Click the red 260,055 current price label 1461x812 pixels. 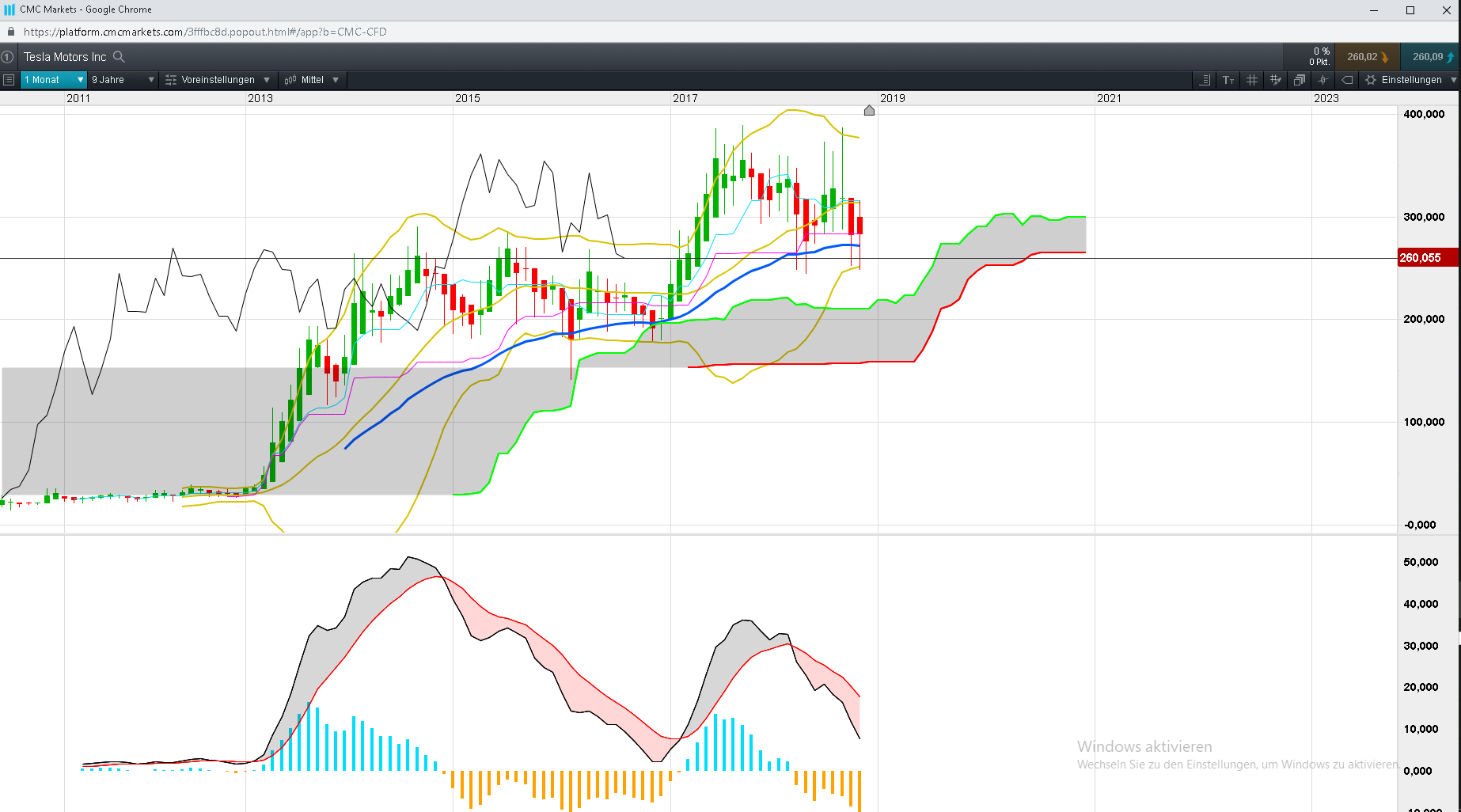point(1428,258)
